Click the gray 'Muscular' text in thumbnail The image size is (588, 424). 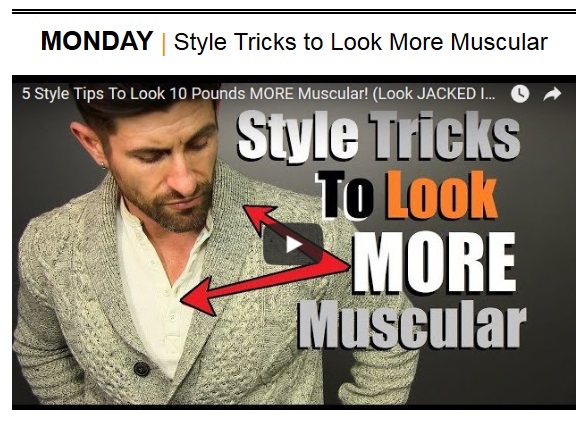[412, 325]
